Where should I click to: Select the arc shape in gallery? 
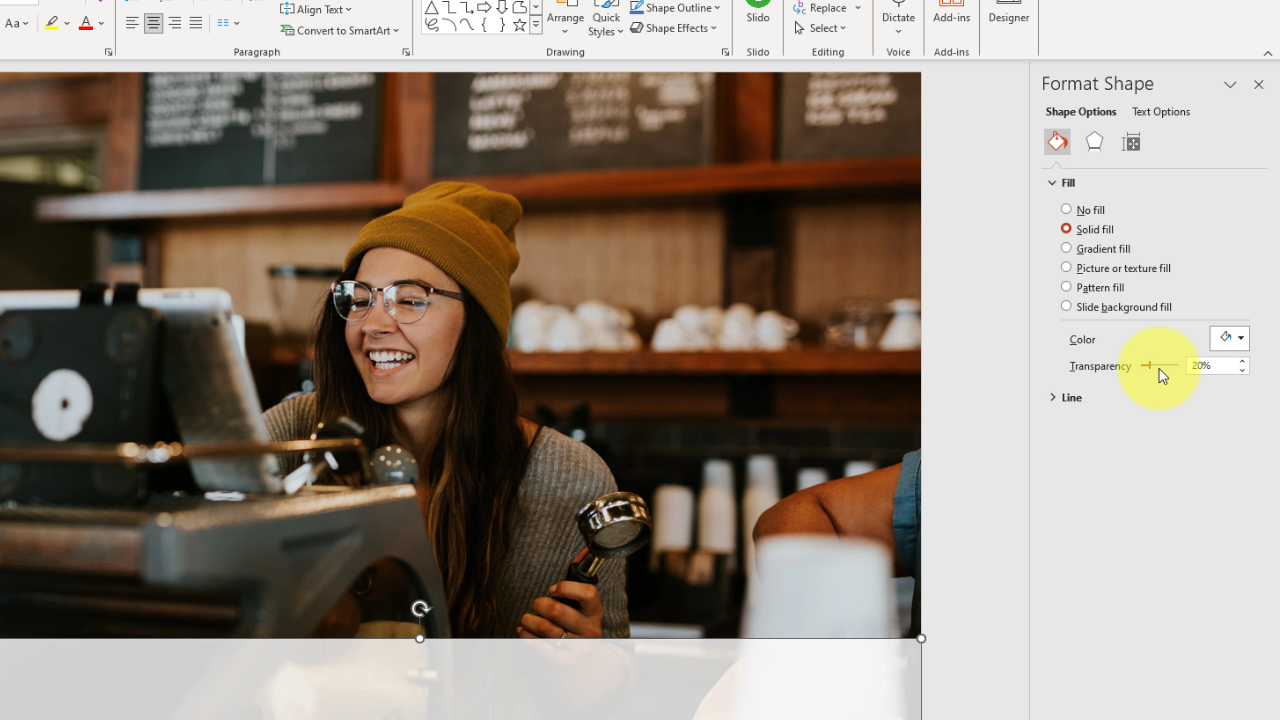[x=449, y=26]
